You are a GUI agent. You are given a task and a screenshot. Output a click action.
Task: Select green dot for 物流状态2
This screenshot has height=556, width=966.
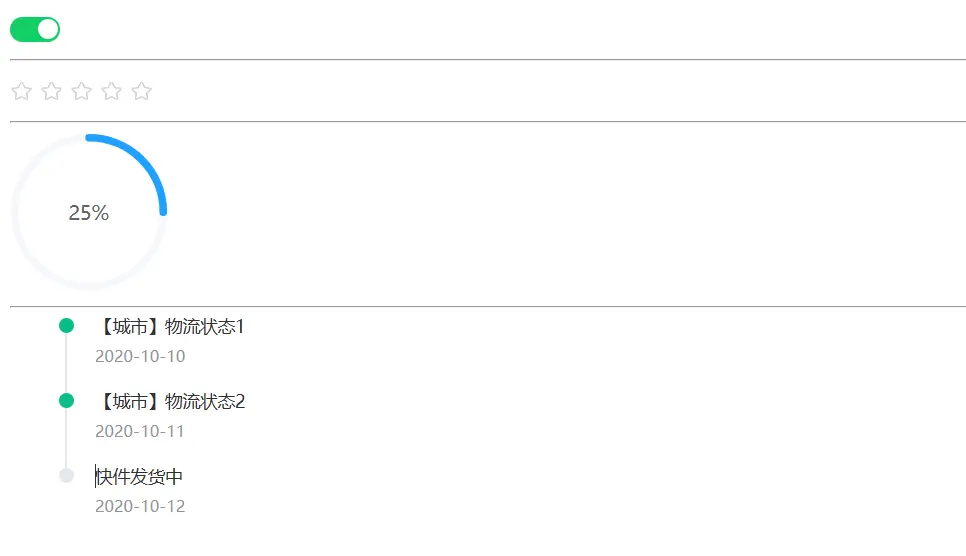tap(67, 401)
